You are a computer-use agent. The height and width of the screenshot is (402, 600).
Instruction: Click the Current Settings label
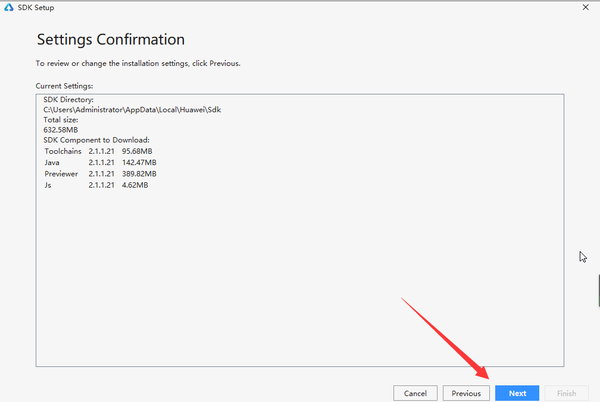point(64,86)
